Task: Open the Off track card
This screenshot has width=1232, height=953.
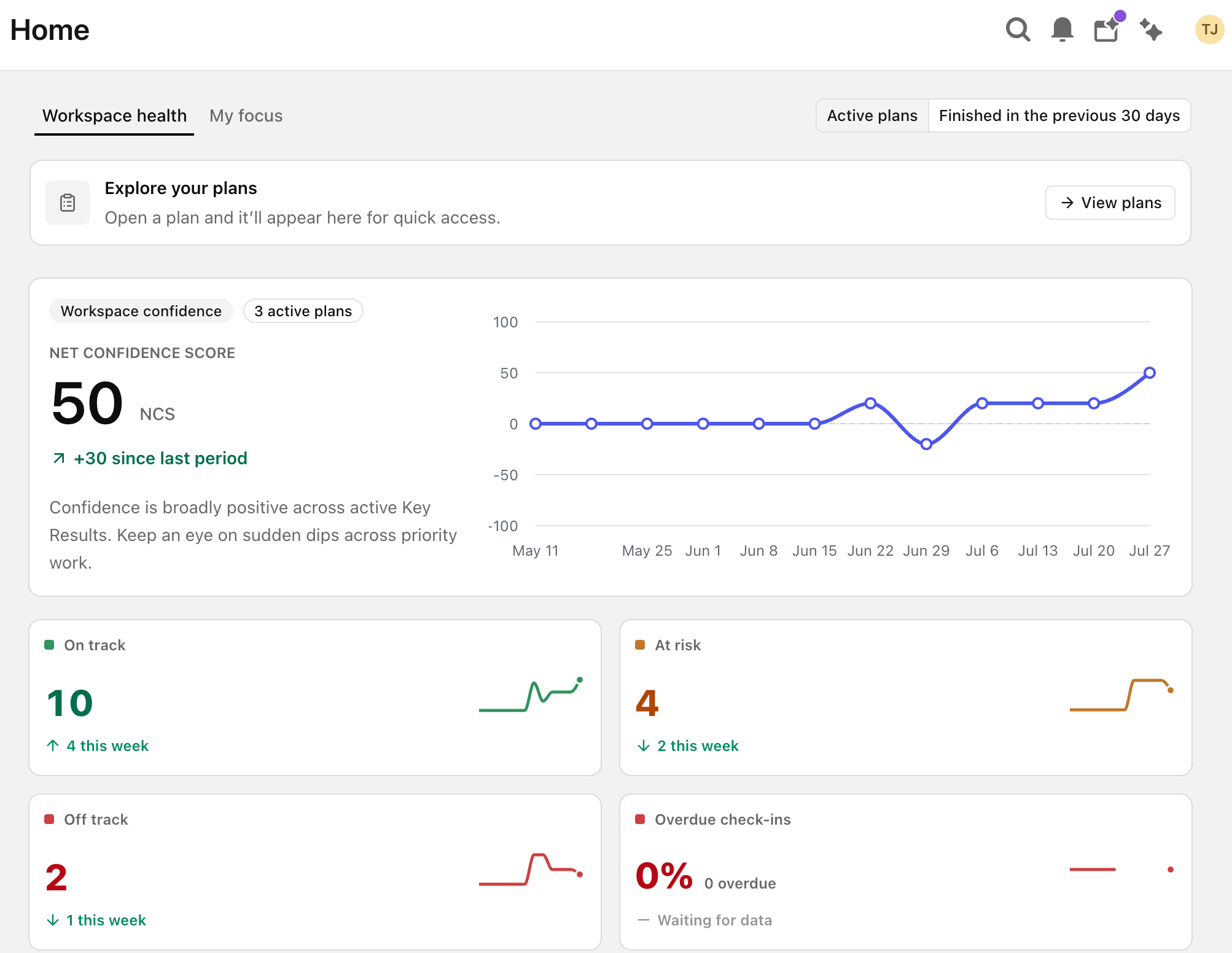Action: tap(315, 872)
